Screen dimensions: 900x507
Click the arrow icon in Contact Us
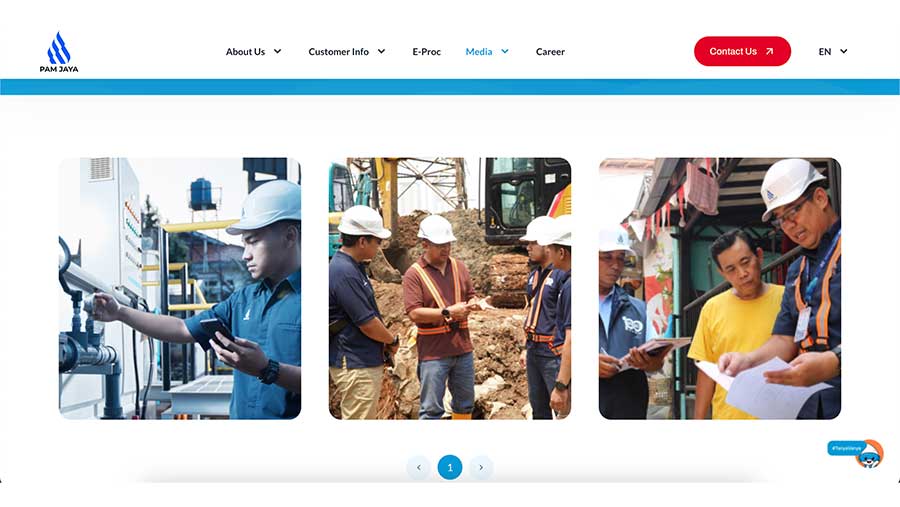[x=770, y=51]
